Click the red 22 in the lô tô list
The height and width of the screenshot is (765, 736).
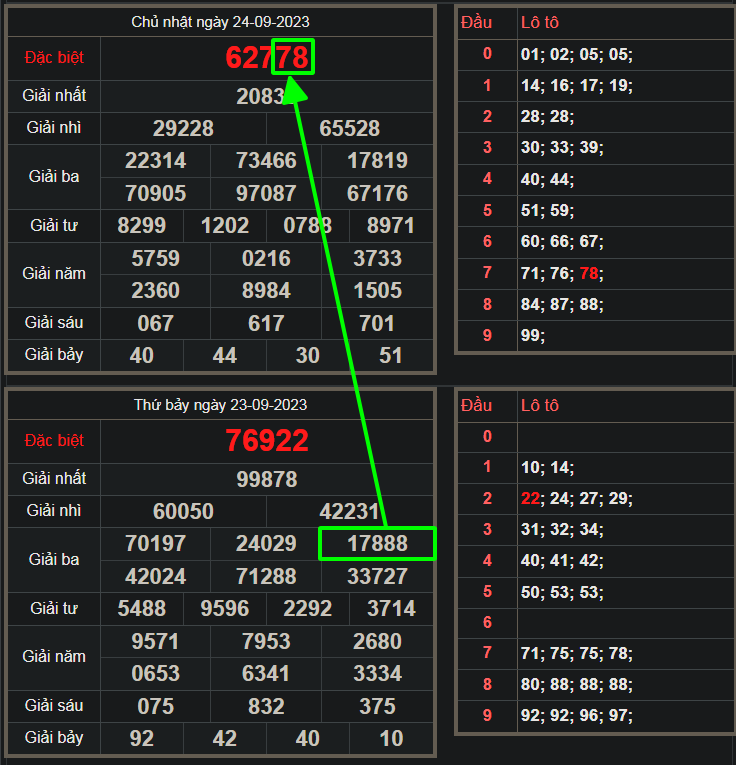[x=529, y=498]
